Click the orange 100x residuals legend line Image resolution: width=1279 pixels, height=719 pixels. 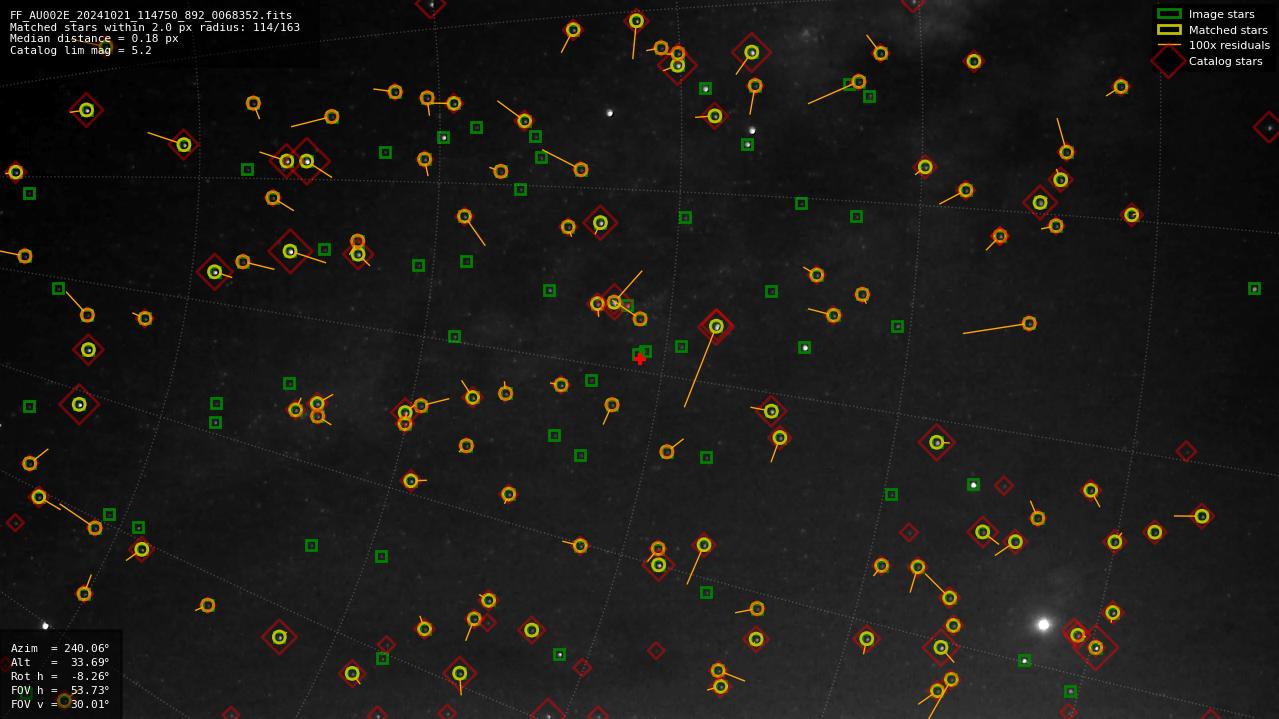pyautogui.click(x=1169, y=45)
